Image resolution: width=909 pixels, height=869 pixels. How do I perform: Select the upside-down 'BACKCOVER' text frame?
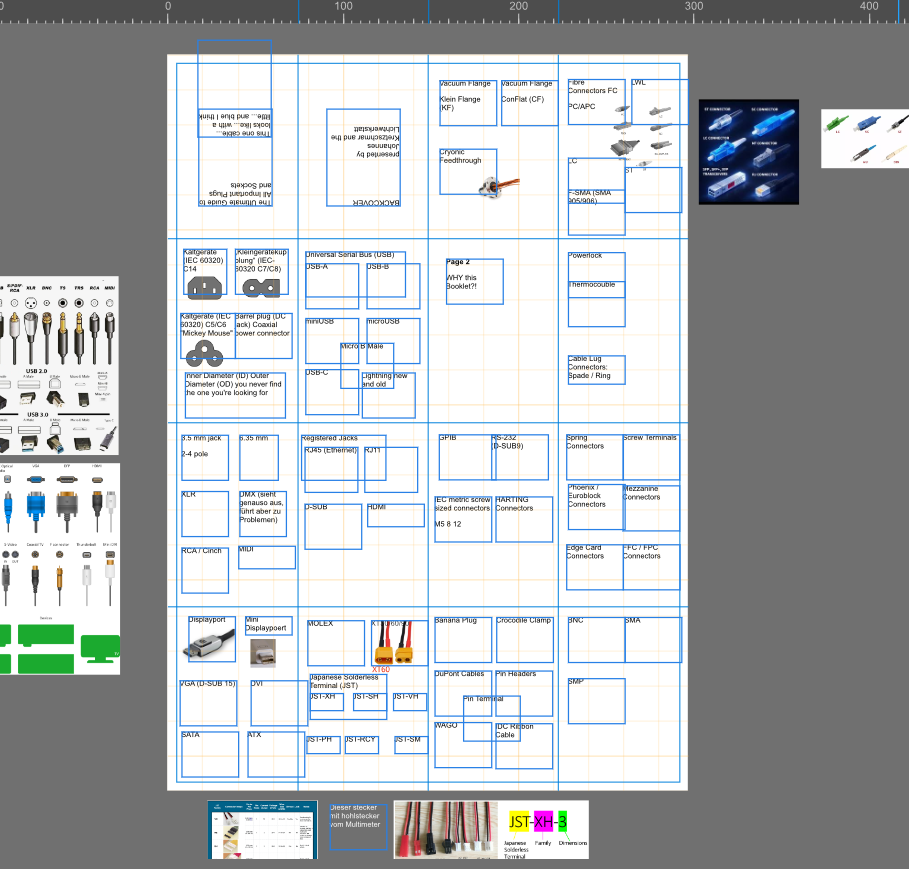tap(363, 158)
